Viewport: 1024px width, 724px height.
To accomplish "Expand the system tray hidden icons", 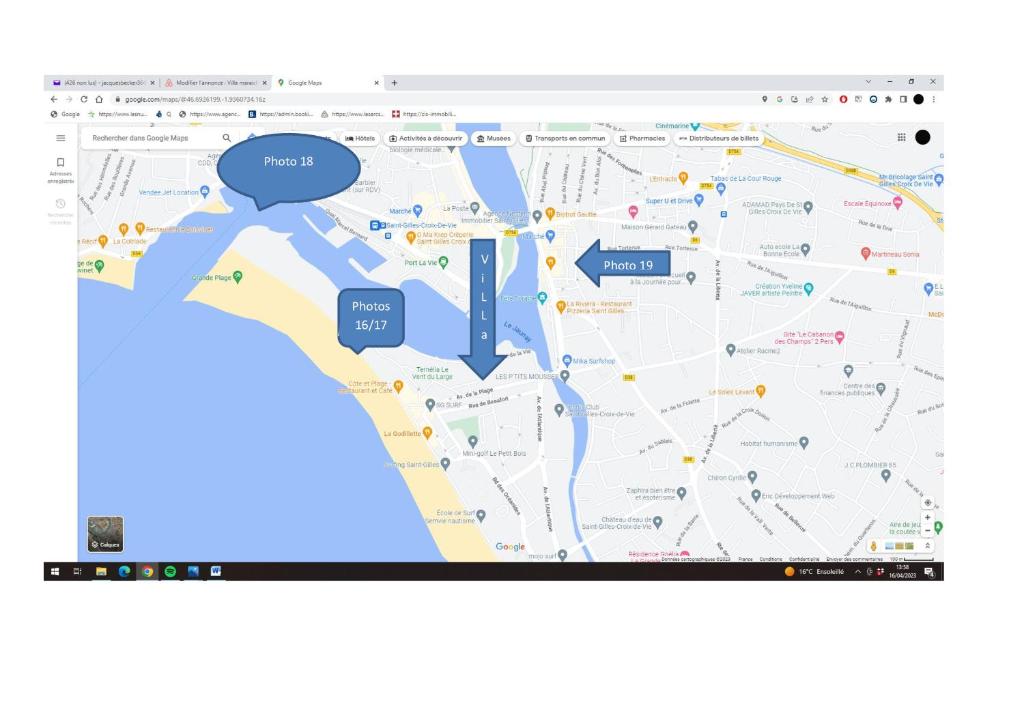I will pyautogui.click(x=857, y=572).
